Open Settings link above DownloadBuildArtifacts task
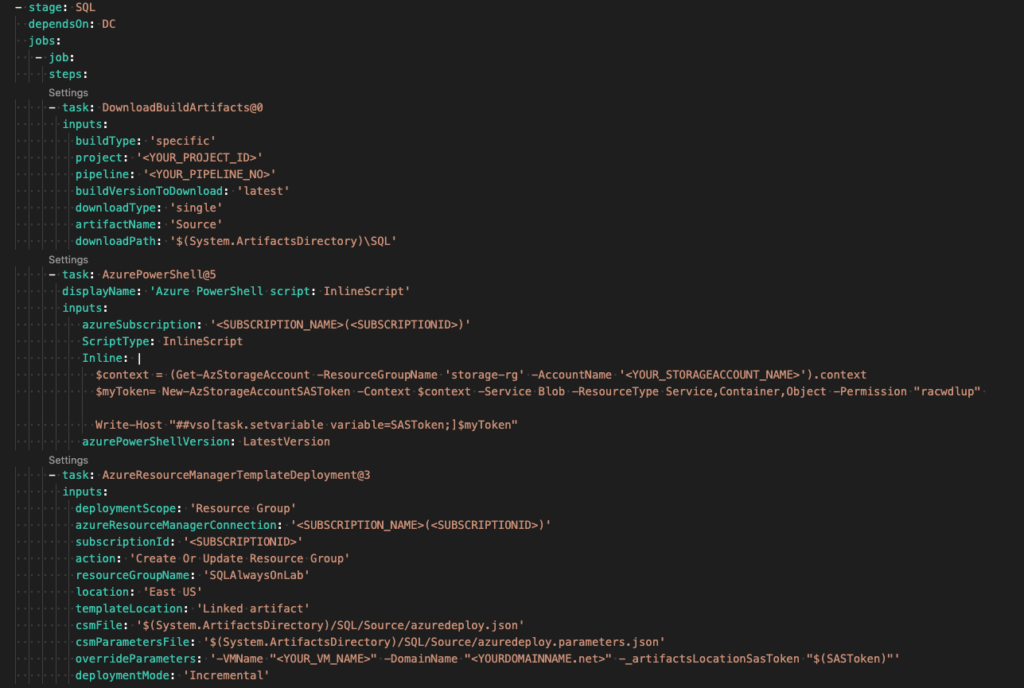 [68, 93]
